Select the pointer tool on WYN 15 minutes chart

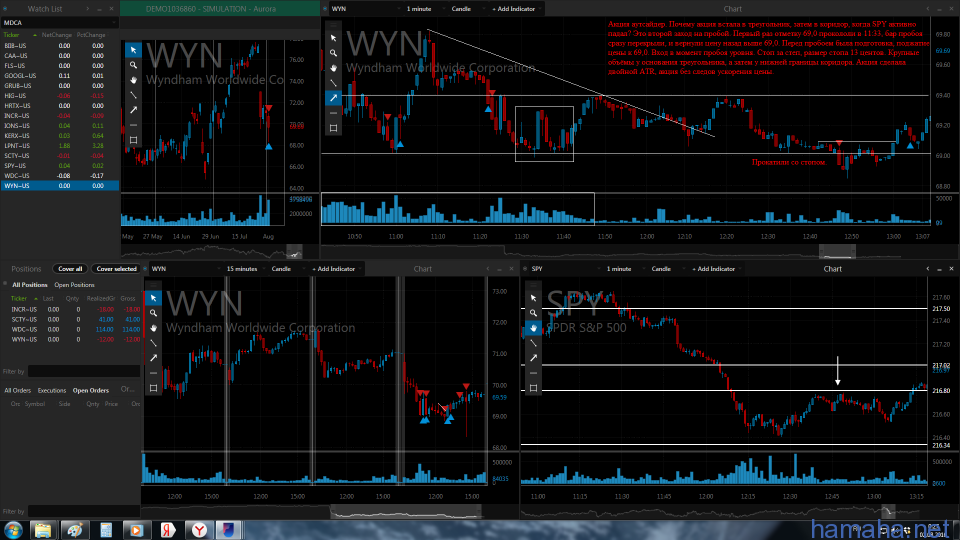point(153,298)
